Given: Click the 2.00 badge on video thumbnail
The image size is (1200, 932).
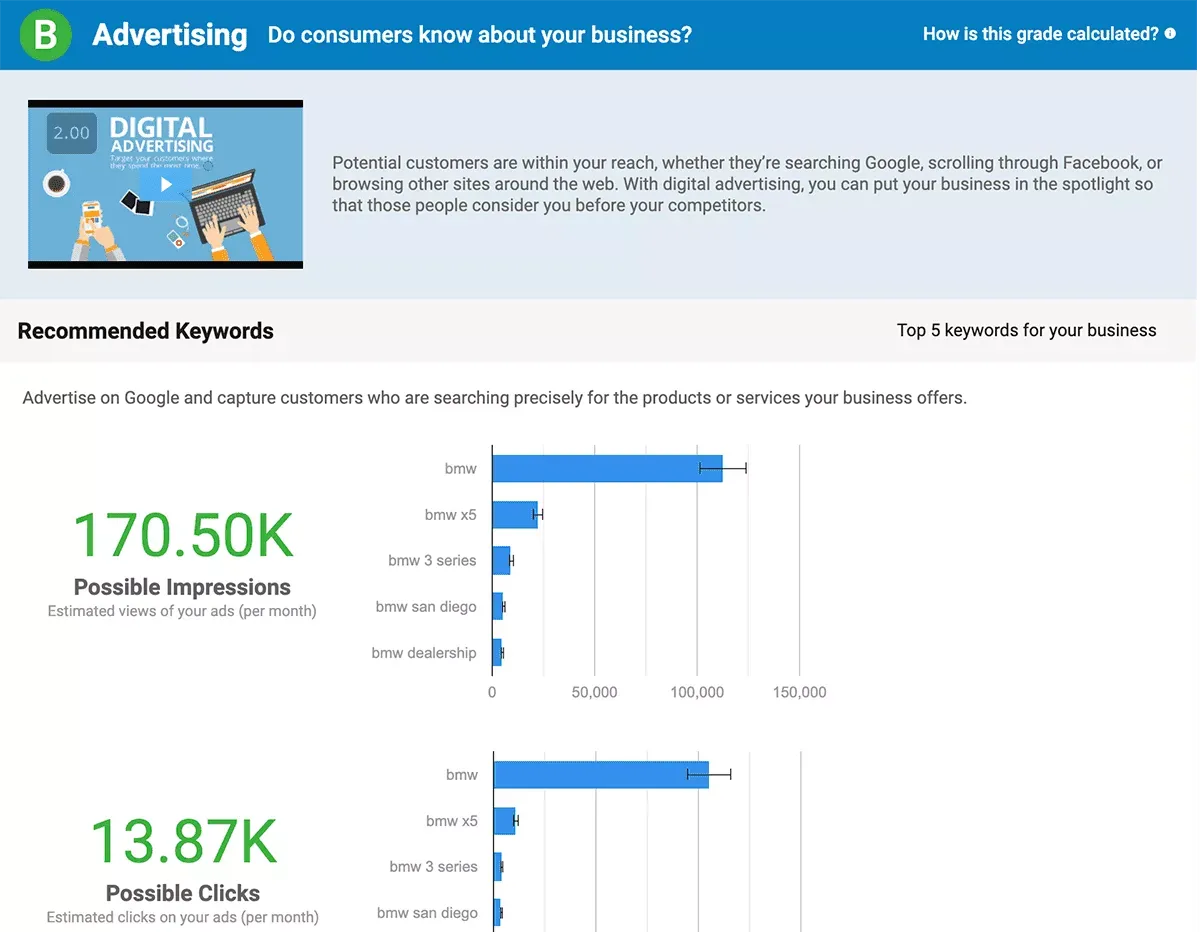Looking at the screenshot, I should tap(71, 133).
